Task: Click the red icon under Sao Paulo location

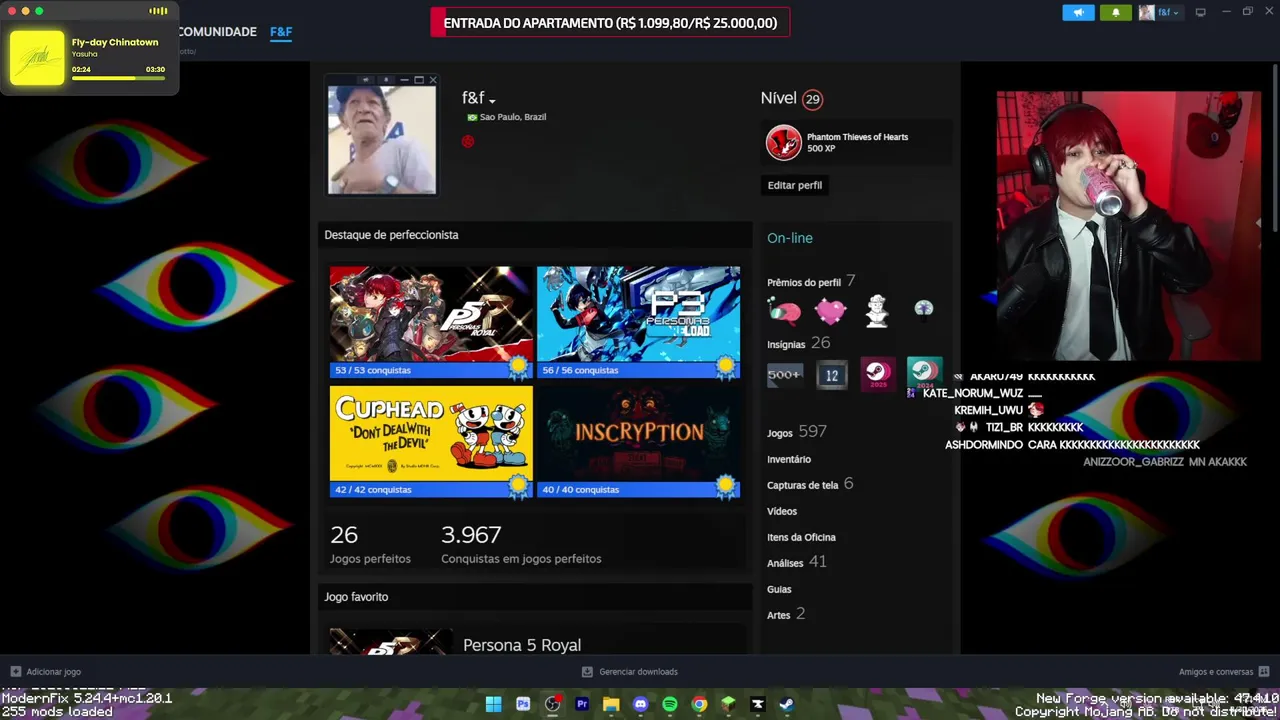Action: click(x=468, y=141)
